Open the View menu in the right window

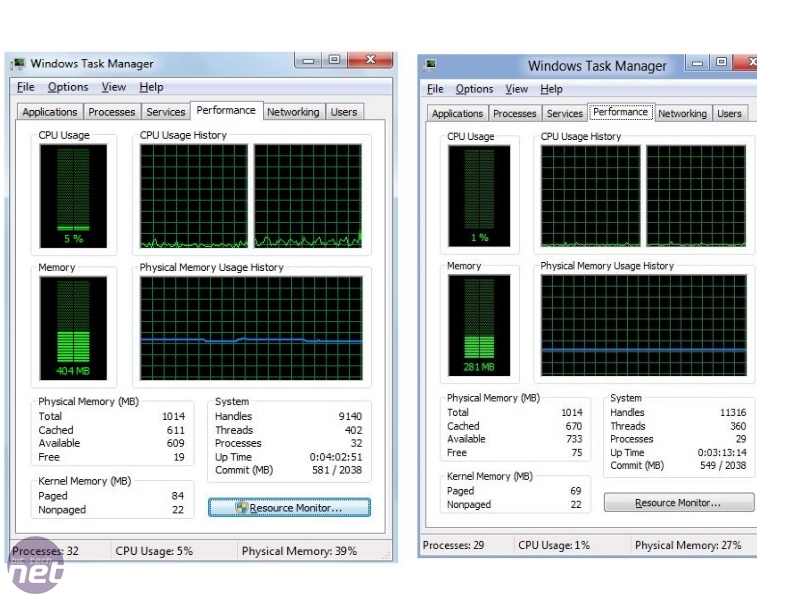click(516, 89)
